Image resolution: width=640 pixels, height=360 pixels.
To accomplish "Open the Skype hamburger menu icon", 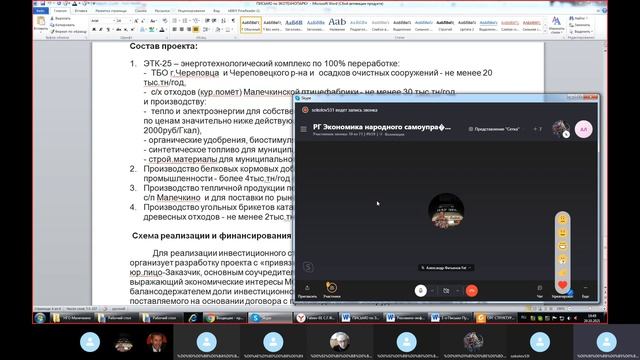I will click(303, 129).
